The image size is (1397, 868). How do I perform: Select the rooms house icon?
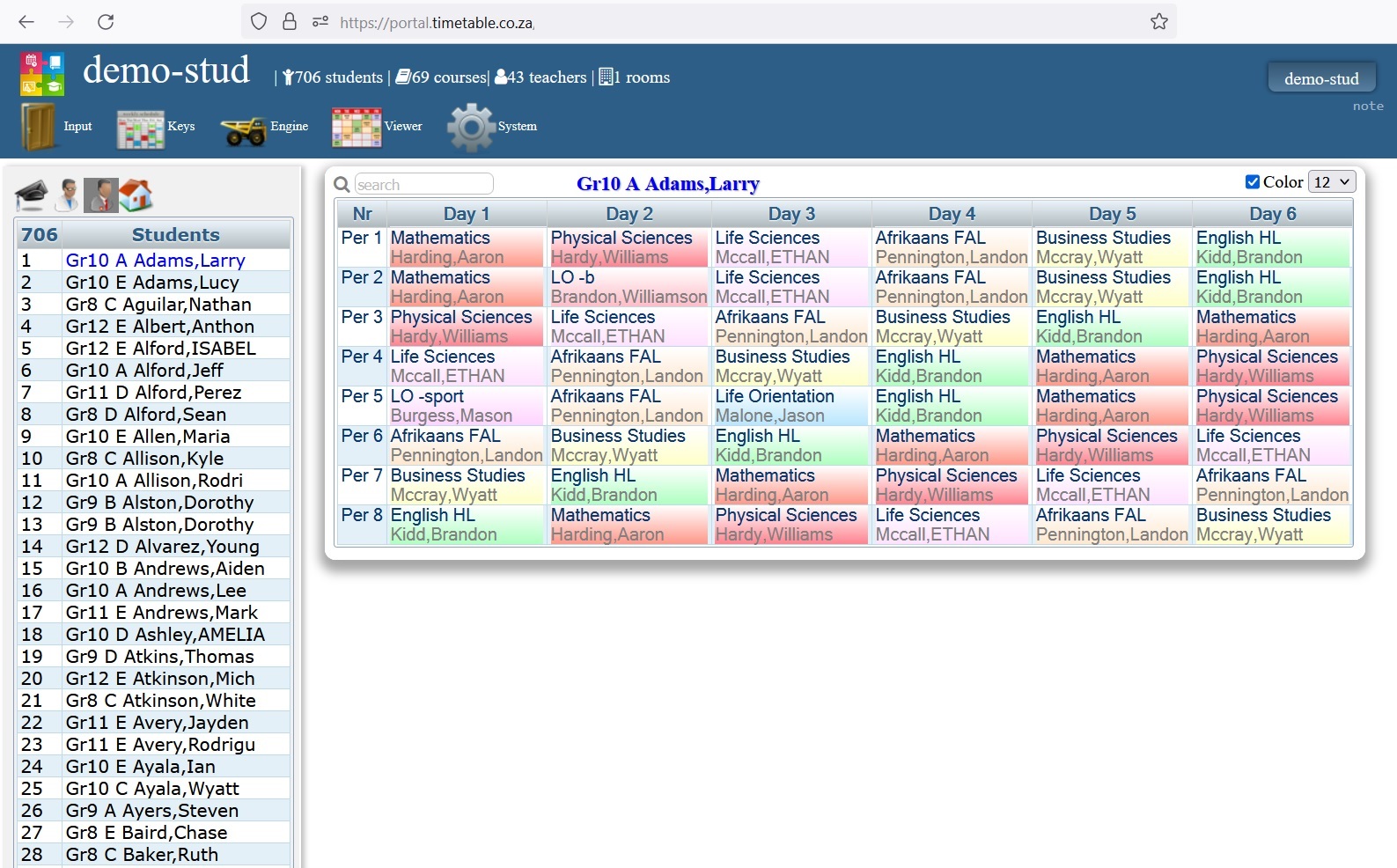click(136, 195)
